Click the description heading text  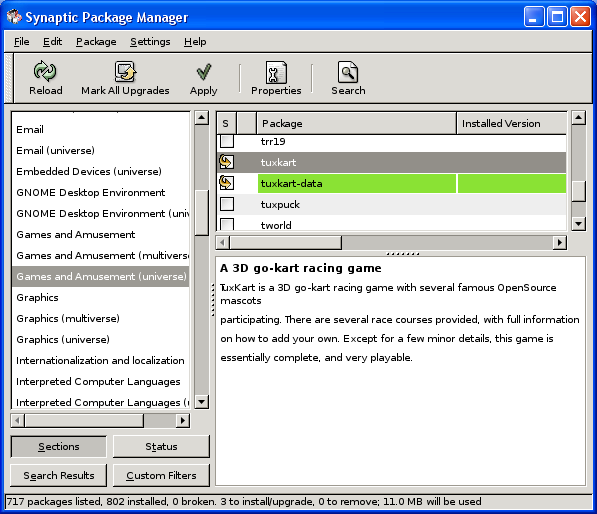coord(300,268)
